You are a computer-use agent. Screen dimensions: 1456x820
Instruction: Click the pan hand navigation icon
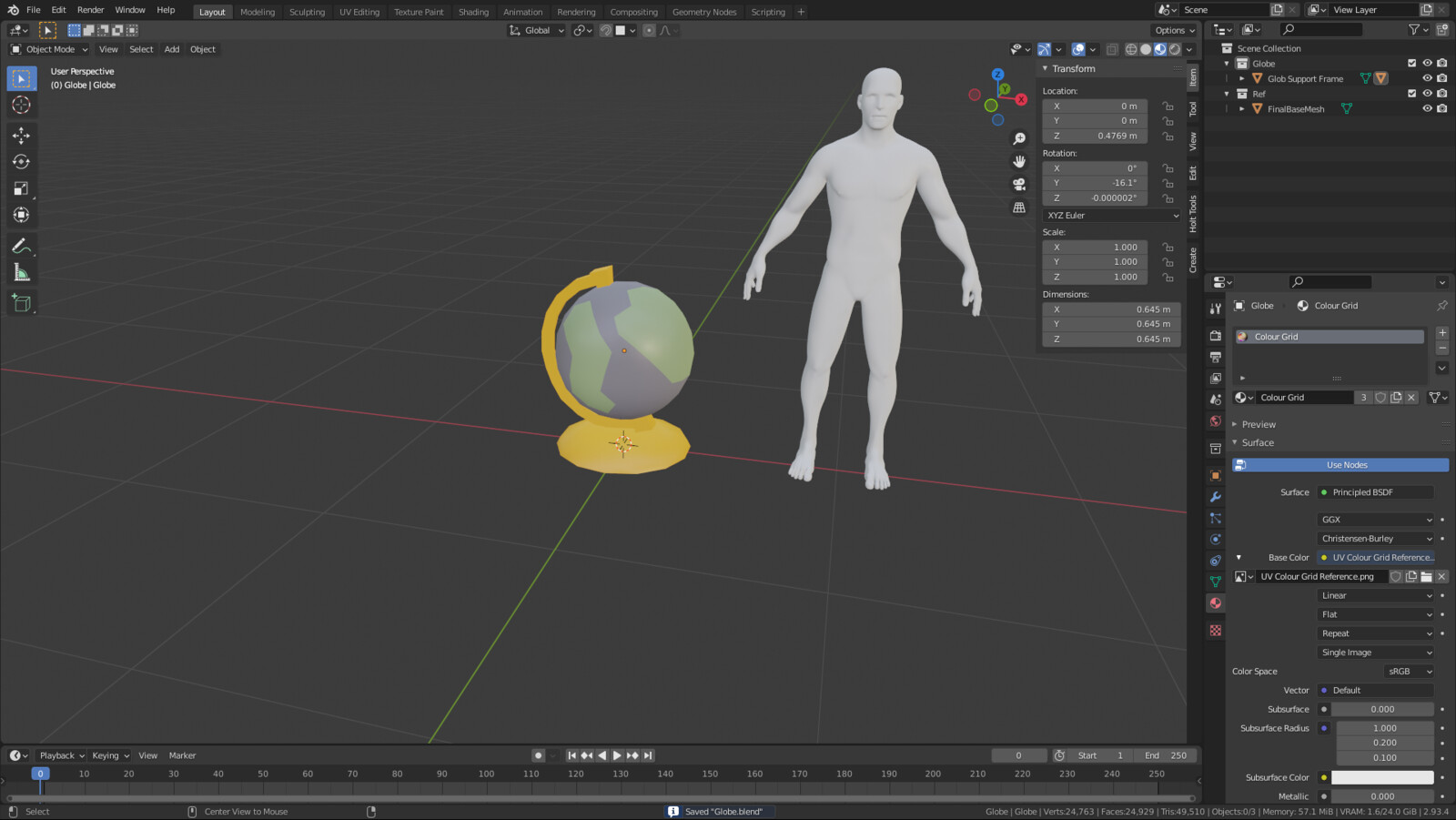click(1019, 161)
